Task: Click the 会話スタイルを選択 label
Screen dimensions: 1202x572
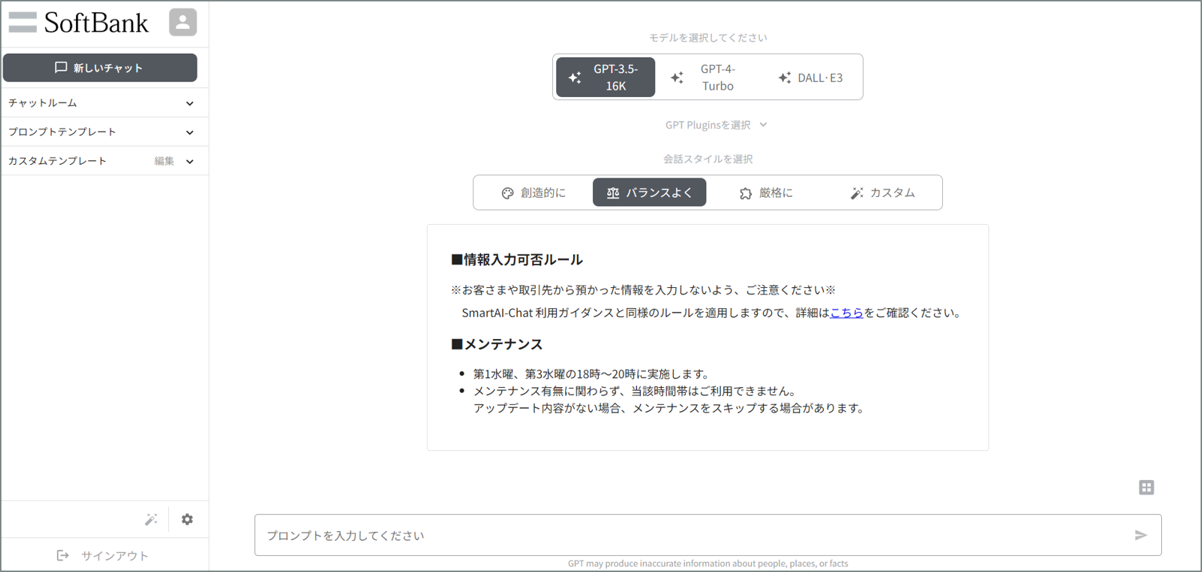Action: pos(708,159)
